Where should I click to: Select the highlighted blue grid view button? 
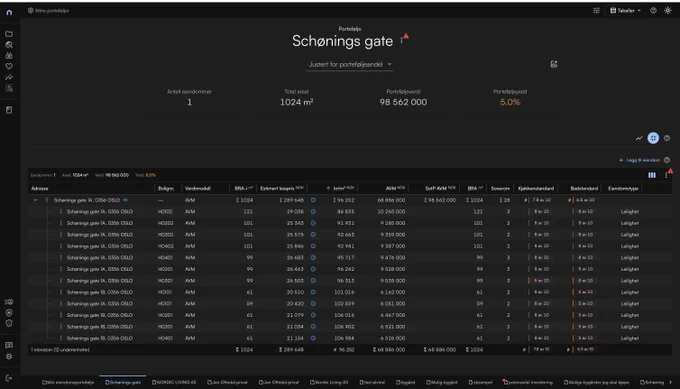pos(653,138)
